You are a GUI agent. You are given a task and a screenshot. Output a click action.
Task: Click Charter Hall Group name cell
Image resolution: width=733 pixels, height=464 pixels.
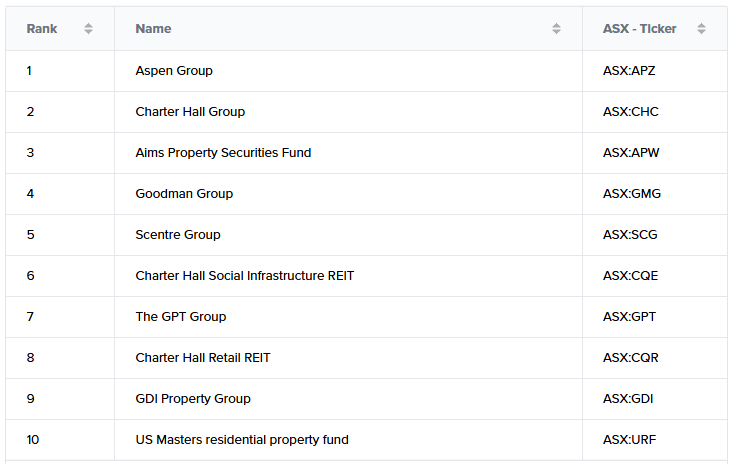tap(190, 112)
